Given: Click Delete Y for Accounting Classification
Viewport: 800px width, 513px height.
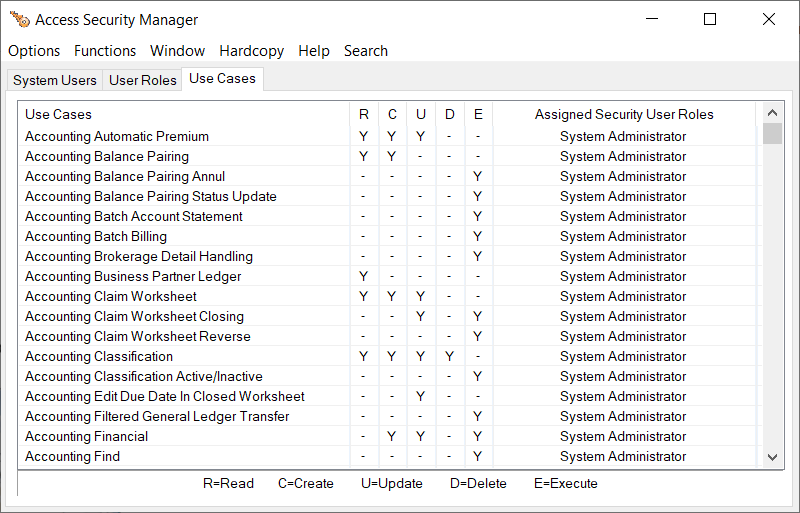Looking at the screenshot, I should tap(449, 356).
